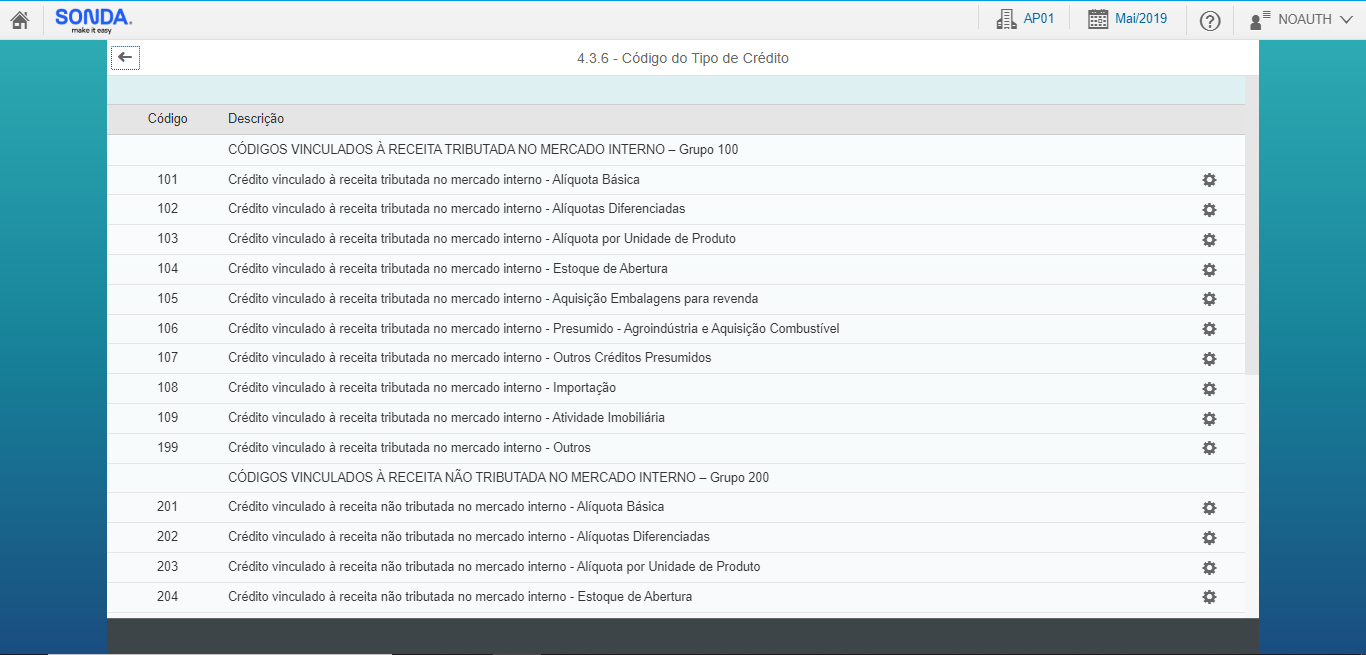This screenshot has height=655, width=1366.
Task: Click 'tributada ... Estoque de Abertura' description of 104
Action: pos(448,269)
